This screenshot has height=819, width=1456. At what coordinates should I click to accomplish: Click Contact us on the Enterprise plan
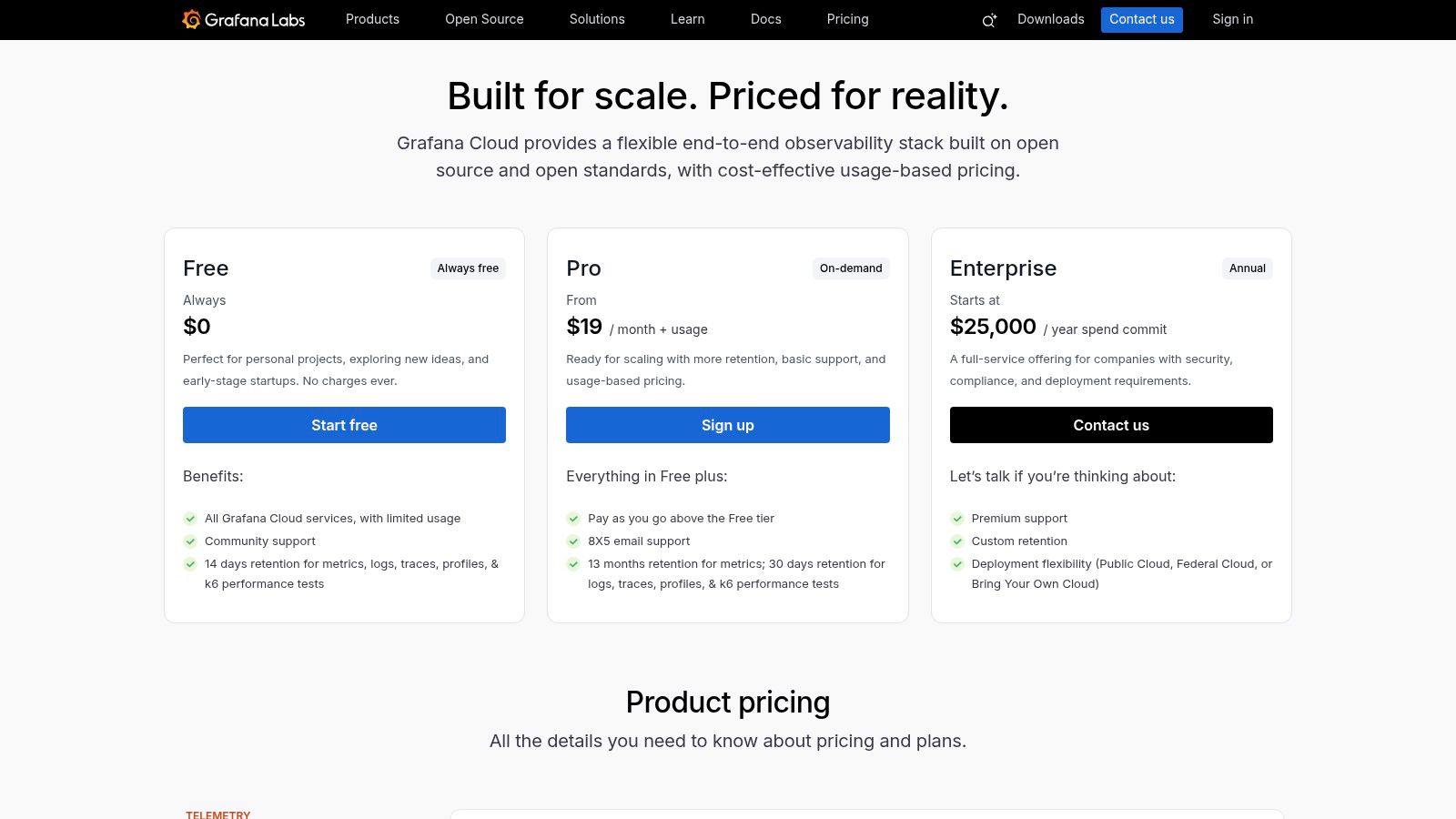click(1111, 425)
